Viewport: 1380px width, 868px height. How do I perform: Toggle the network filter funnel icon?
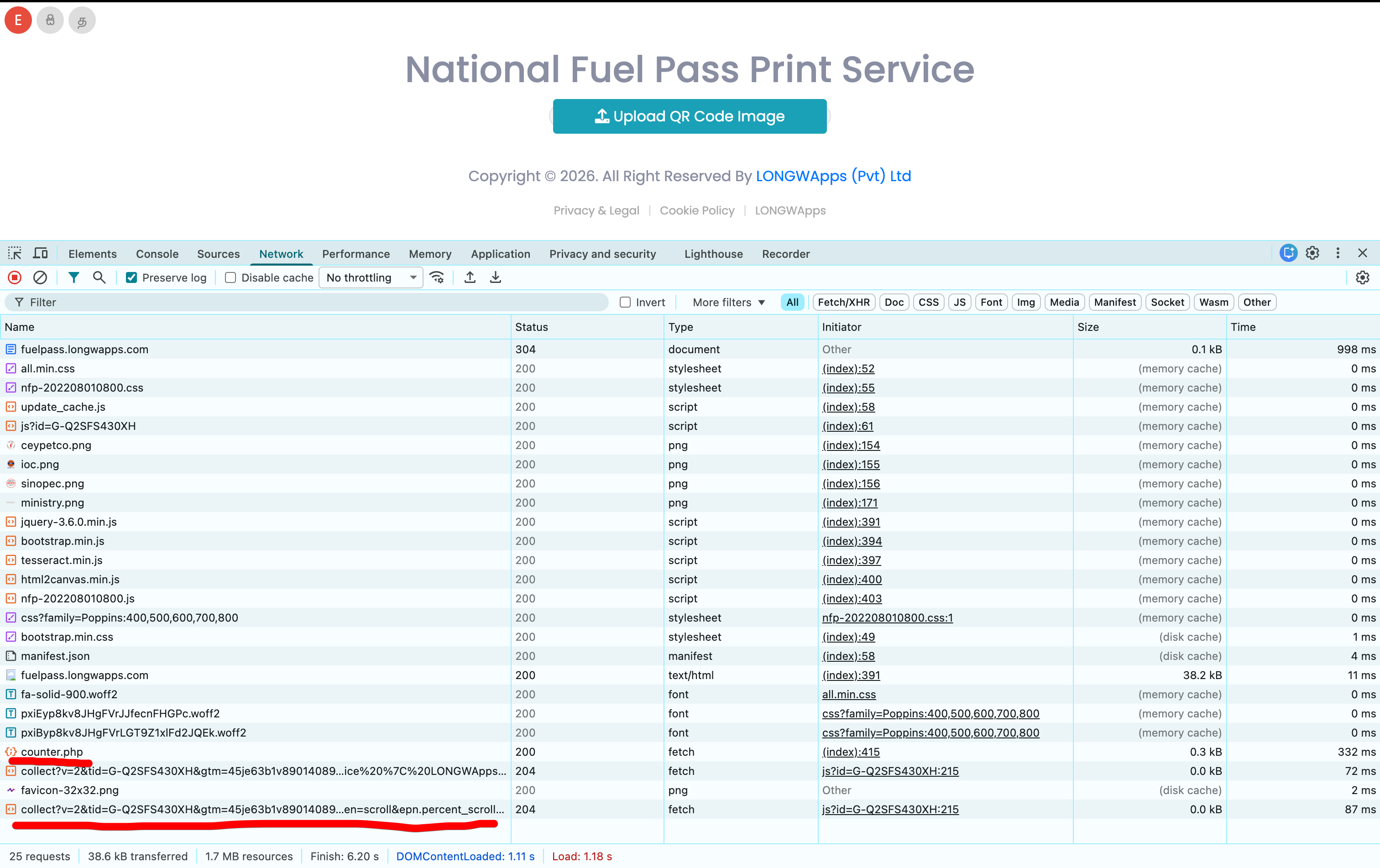tap(74, 277)
